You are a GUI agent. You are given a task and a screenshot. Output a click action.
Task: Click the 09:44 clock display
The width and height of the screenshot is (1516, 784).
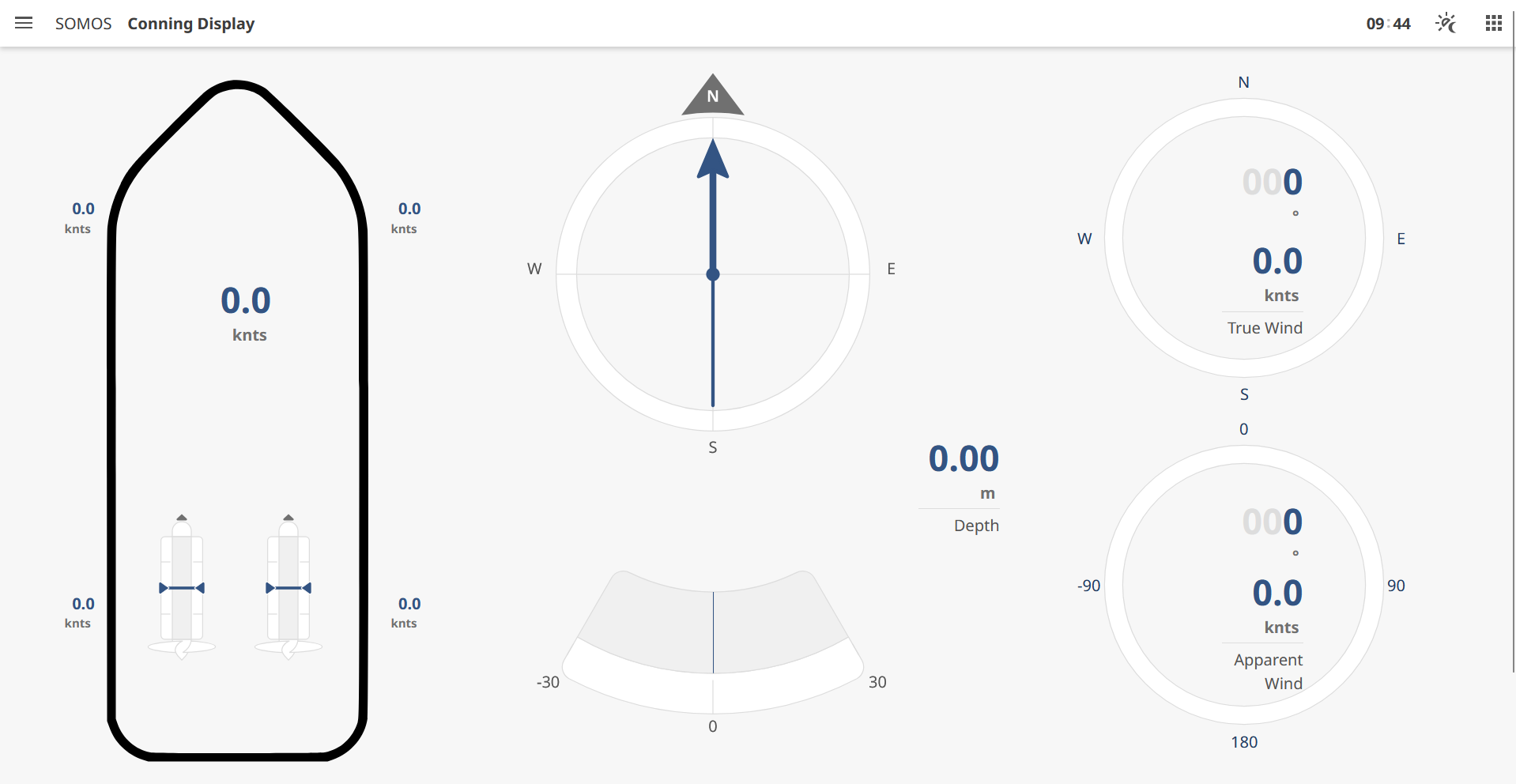coord(1388,24)
